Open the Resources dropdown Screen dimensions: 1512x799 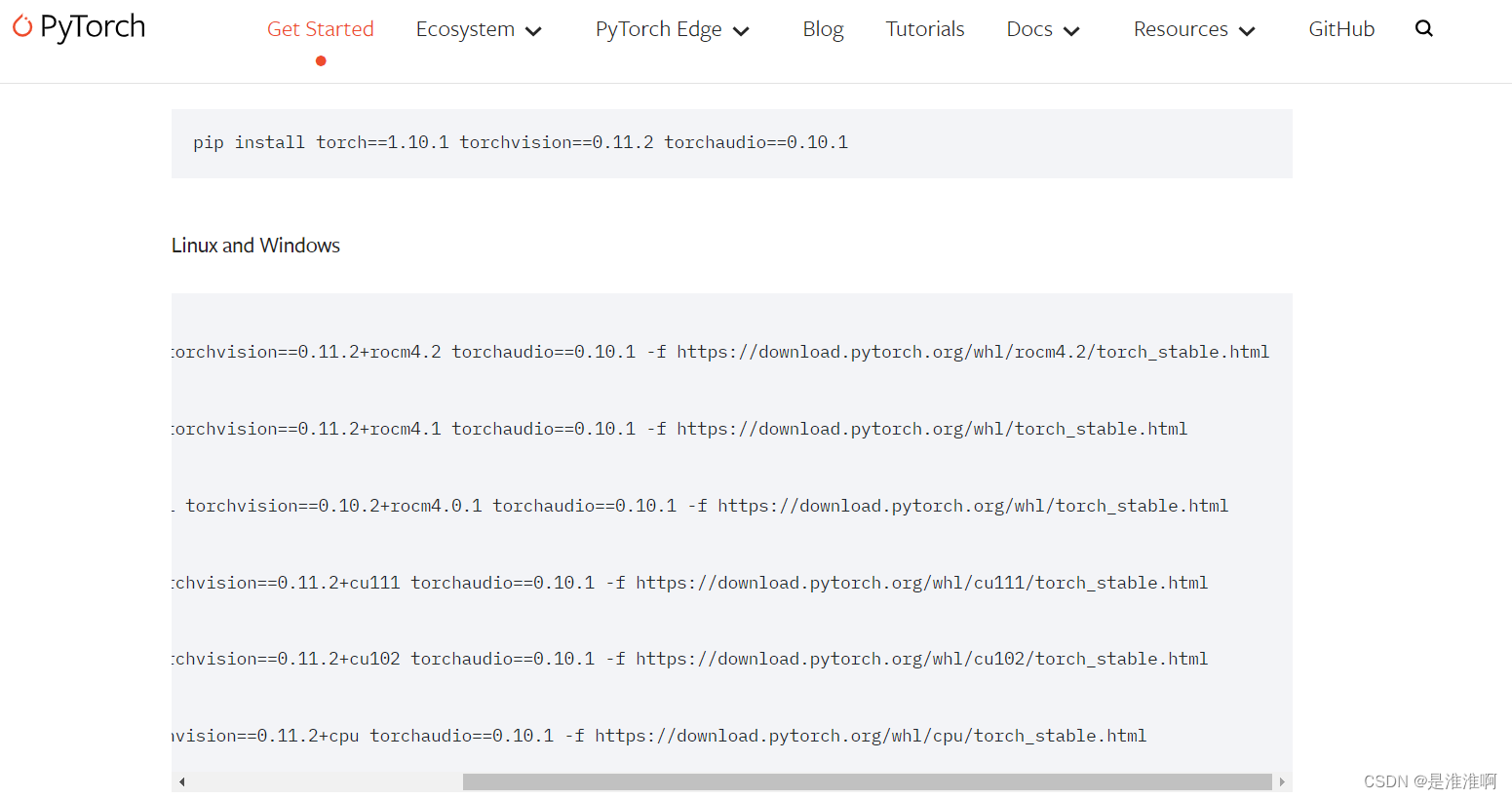coord(1193,29)
